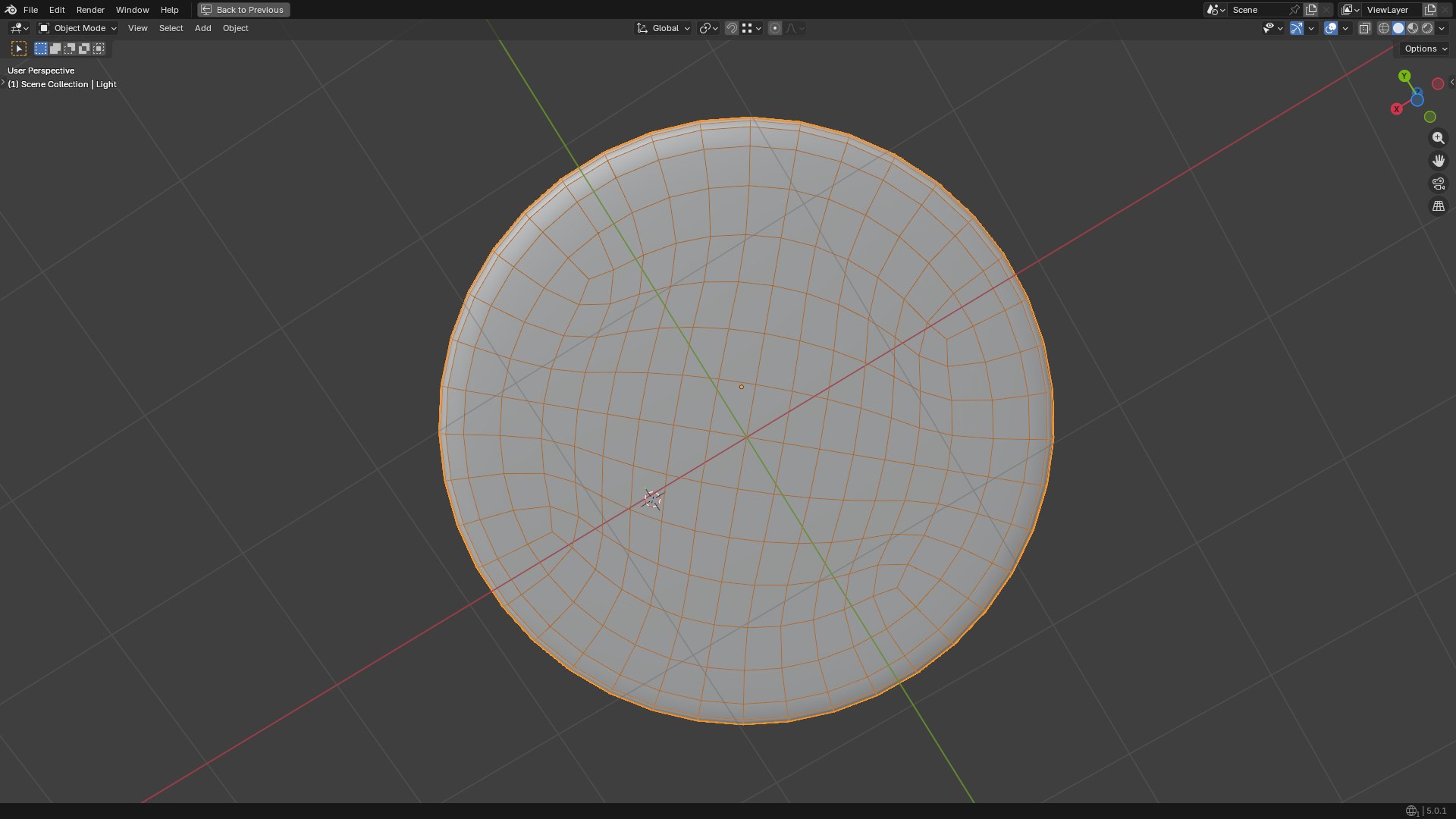1456x819 pixels.
Task: Open the Add menu
Action: coord(202,28)
